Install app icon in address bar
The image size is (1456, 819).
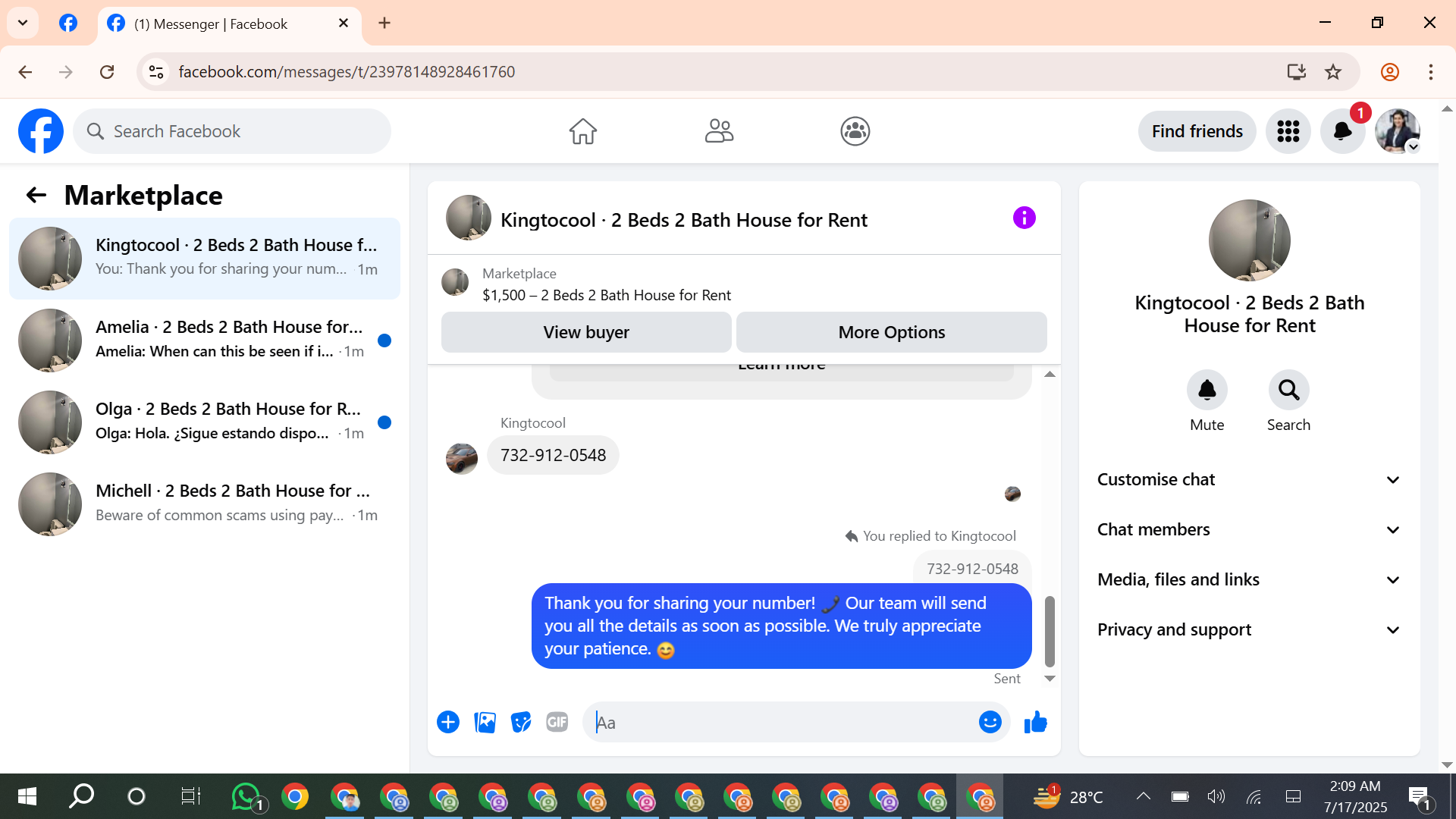point(1296,72)
